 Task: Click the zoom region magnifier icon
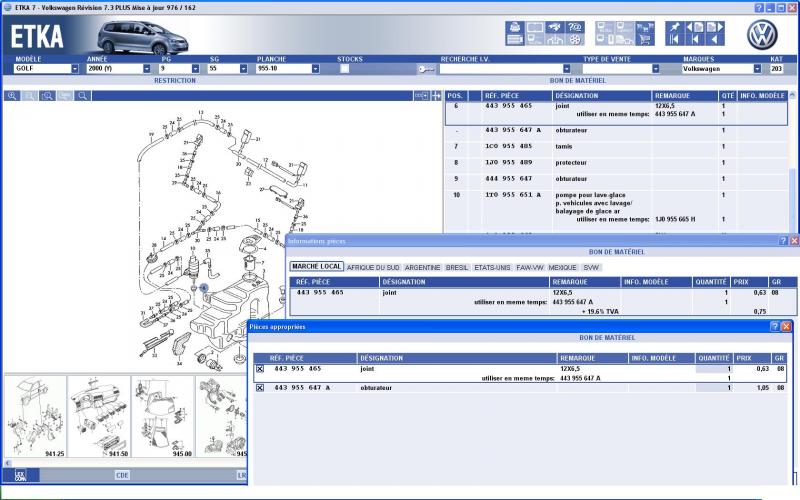47,96
